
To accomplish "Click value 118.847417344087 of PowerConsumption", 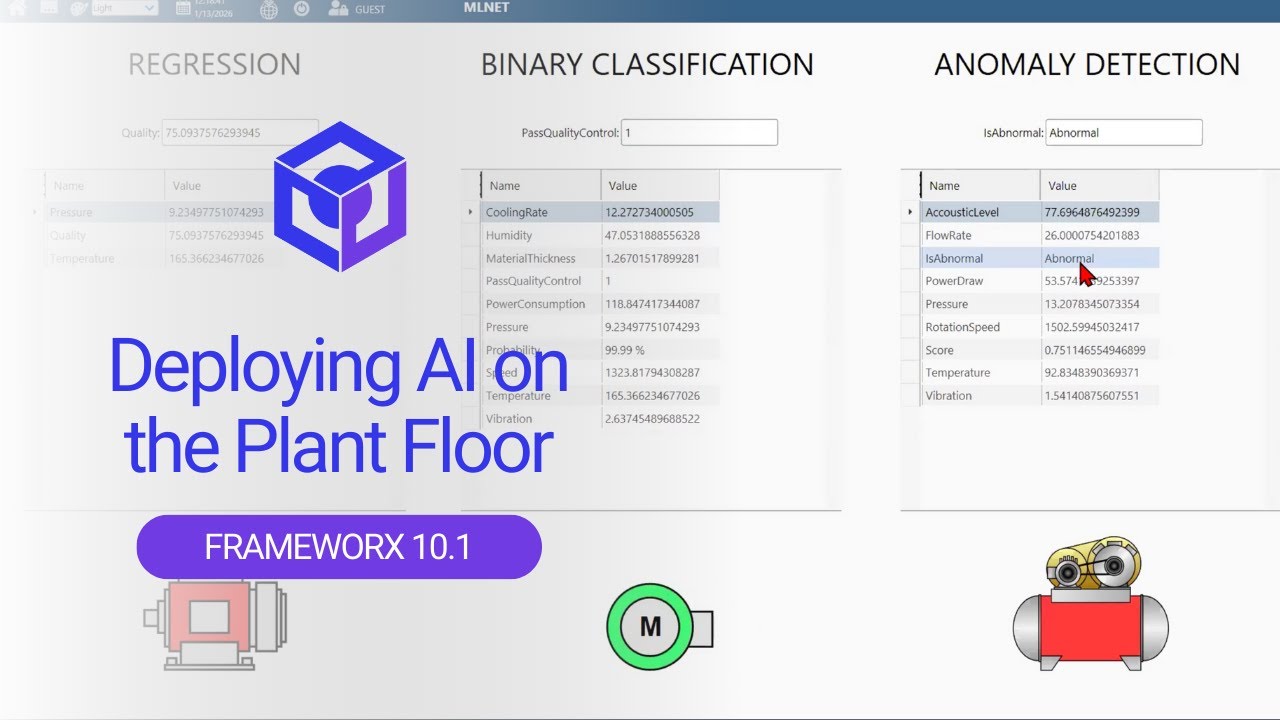I will [x=652, y=304].
